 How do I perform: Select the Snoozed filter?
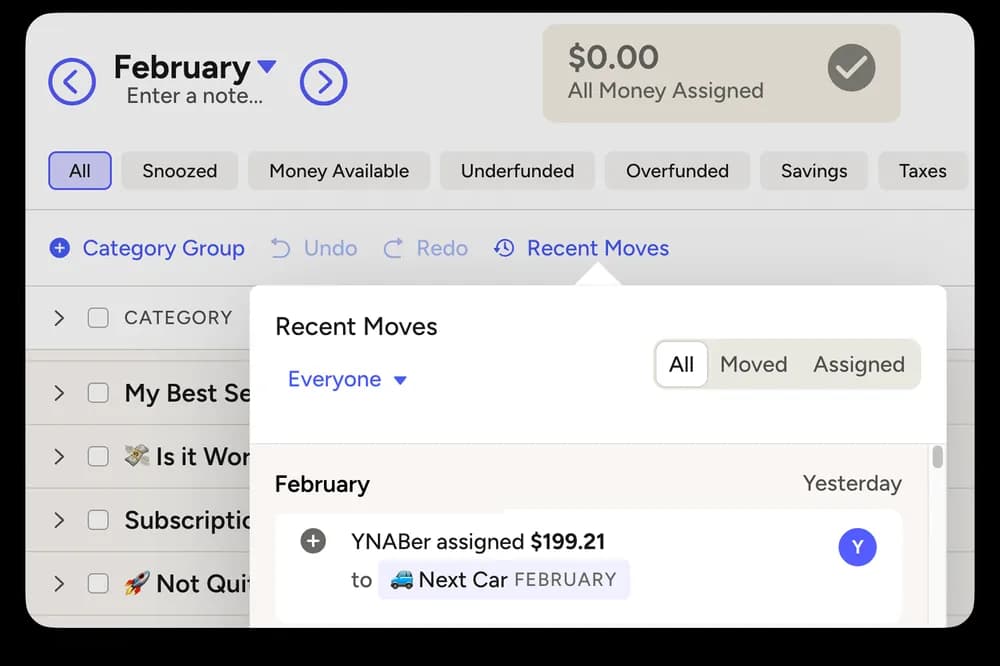[180, 170]
